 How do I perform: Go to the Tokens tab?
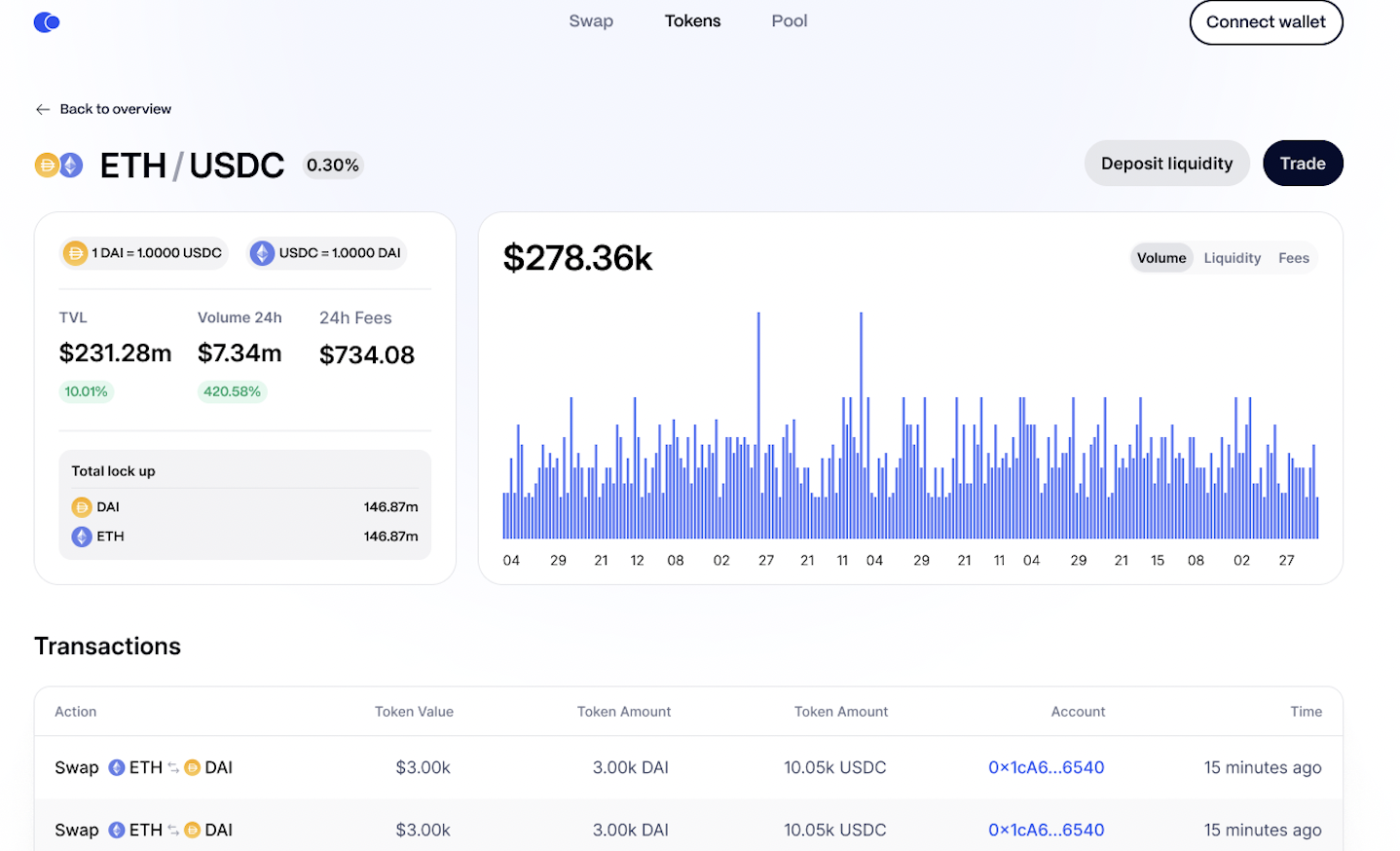pyautogui.click(x=692, y=21)
